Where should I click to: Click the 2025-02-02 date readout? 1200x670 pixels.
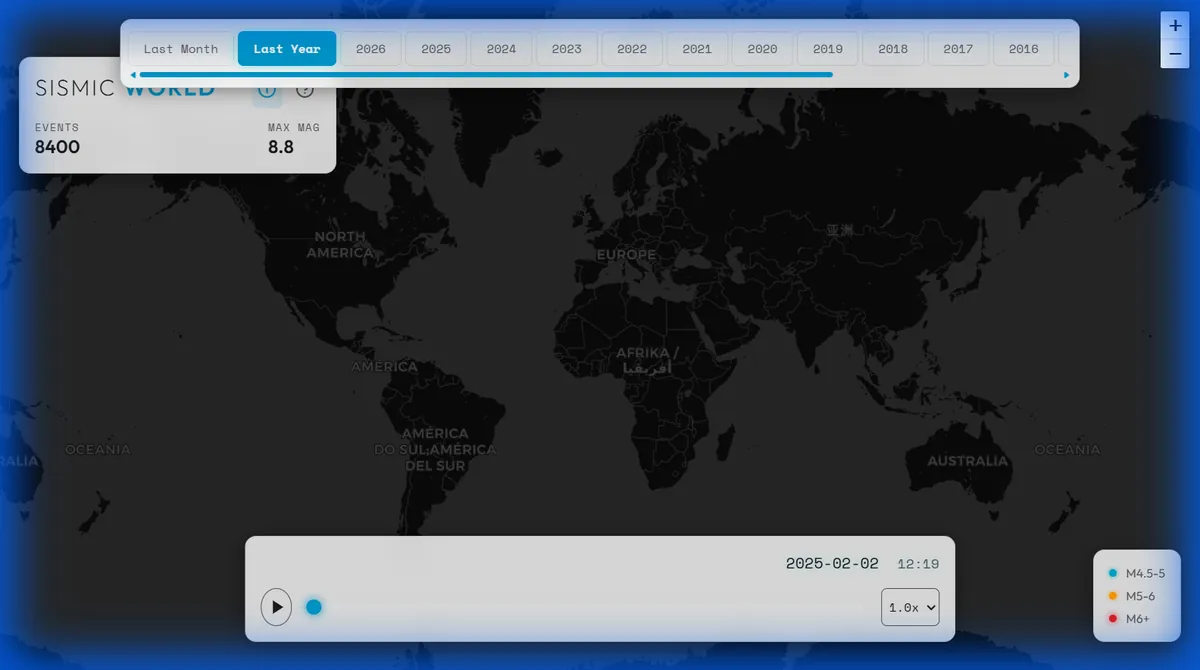(832, 564)
